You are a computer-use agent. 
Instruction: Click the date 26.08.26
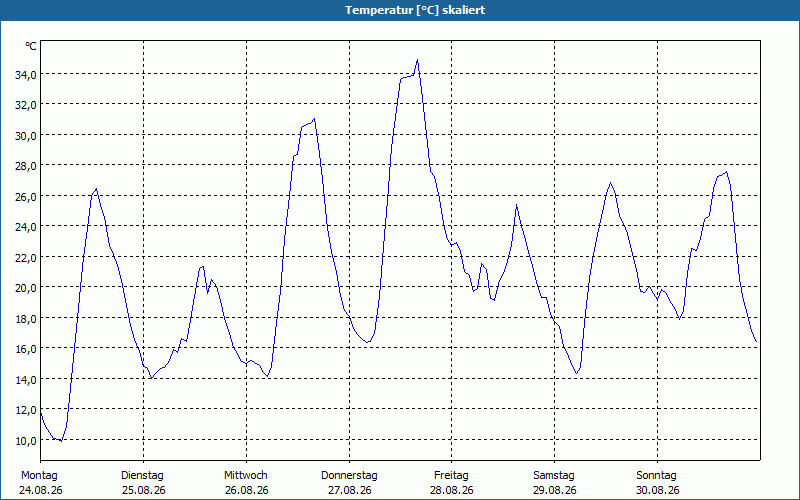tap(246, 490)
